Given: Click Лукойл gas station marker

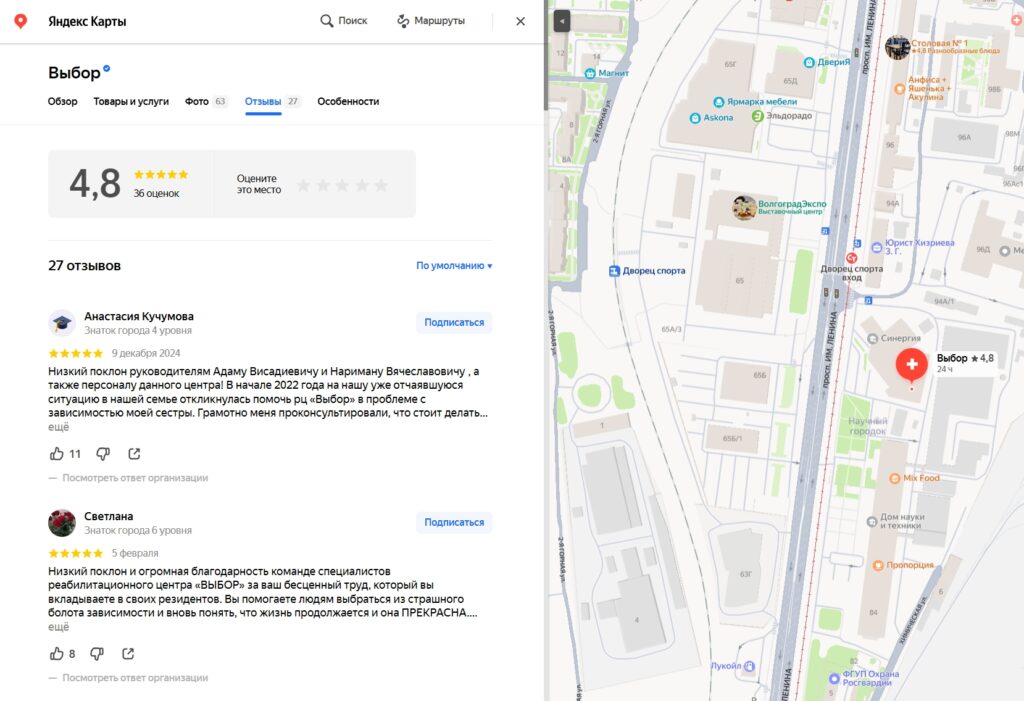Looking at the screenshot, I should pyautogui.click(x=749, y=666).
